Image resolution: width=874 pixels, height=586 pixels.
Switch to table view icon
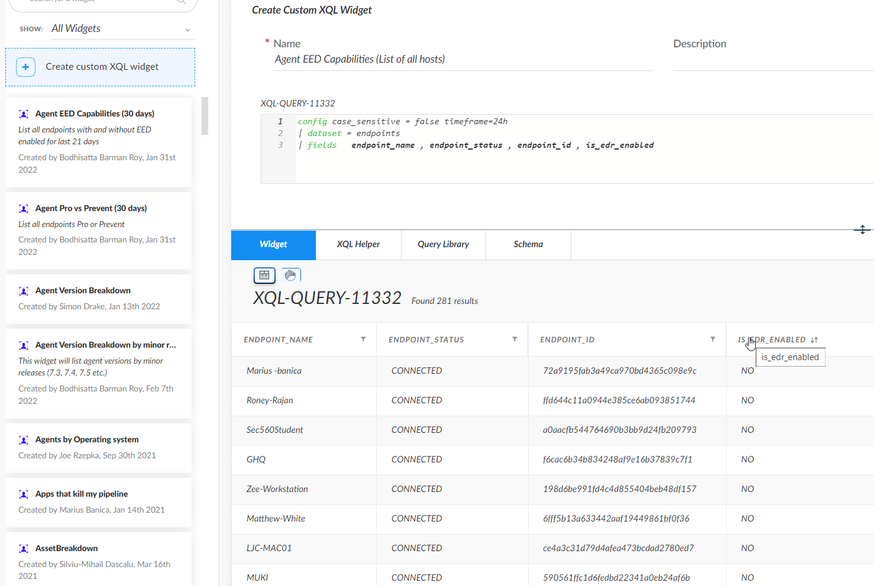[x=264, y=275]
